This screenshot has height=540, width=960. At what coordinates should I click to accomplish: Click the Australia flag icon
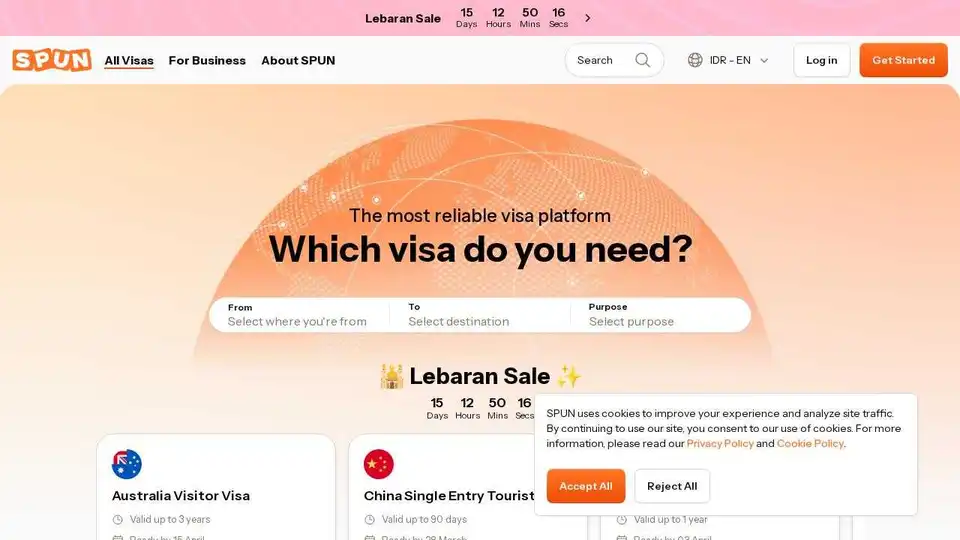click(x=127, y=464)
